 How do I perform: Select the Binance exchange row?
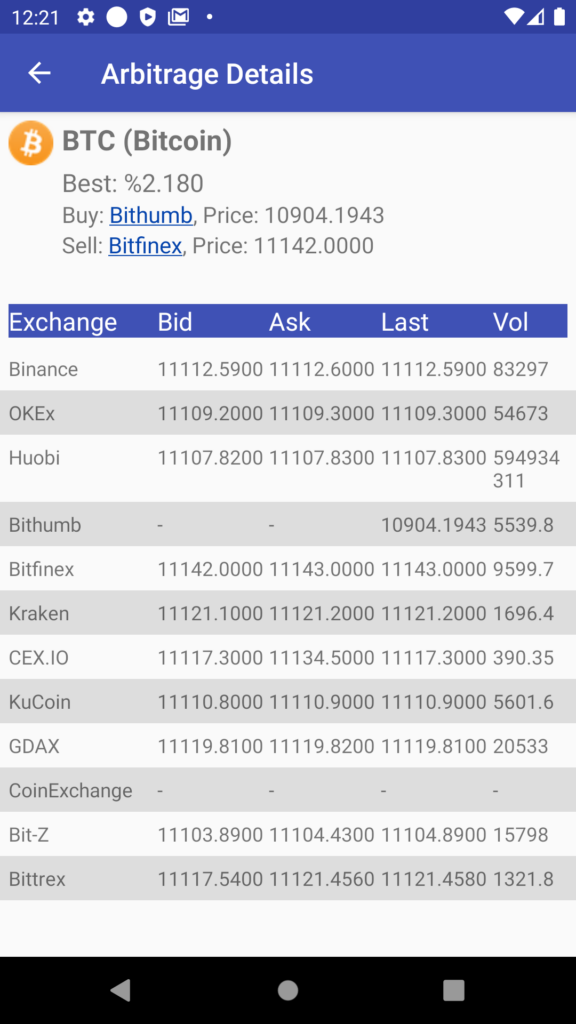[x=288, y=369]
